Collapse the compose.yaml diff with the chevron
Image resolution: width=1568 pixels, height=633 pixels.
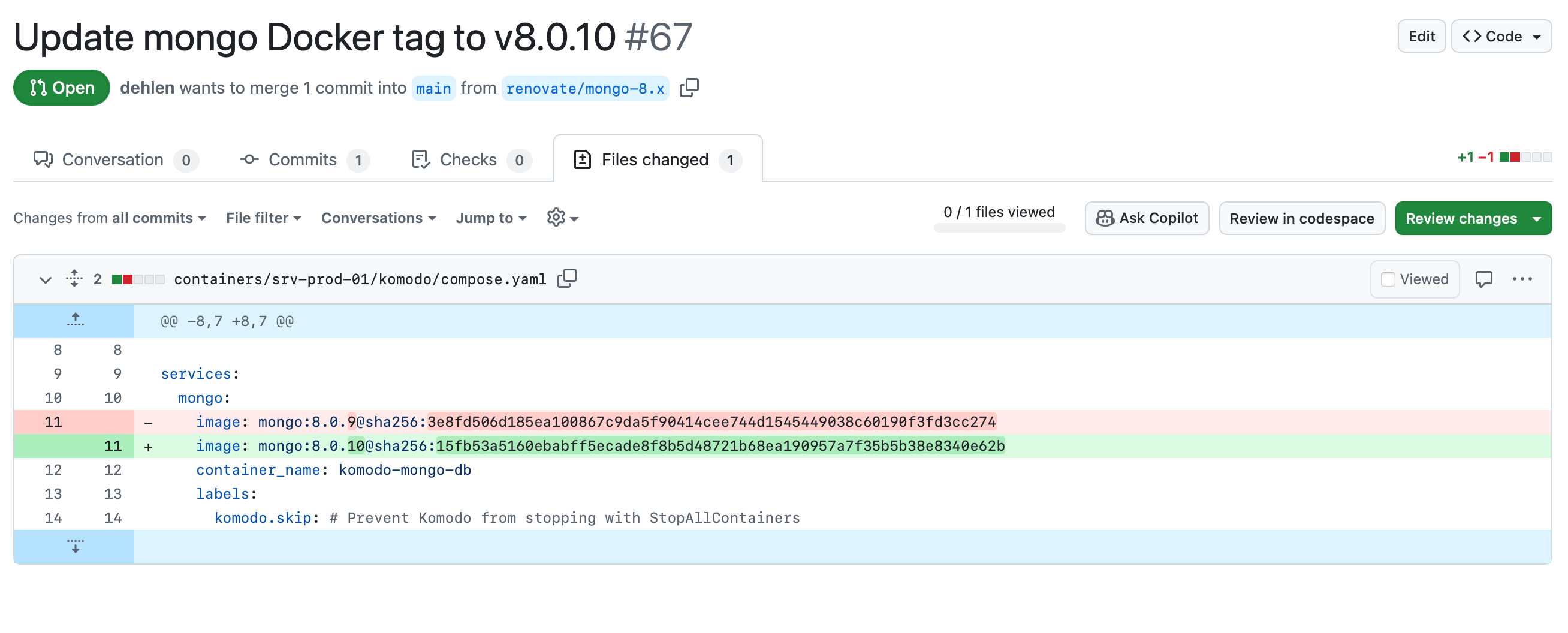[x=44, y=279]
